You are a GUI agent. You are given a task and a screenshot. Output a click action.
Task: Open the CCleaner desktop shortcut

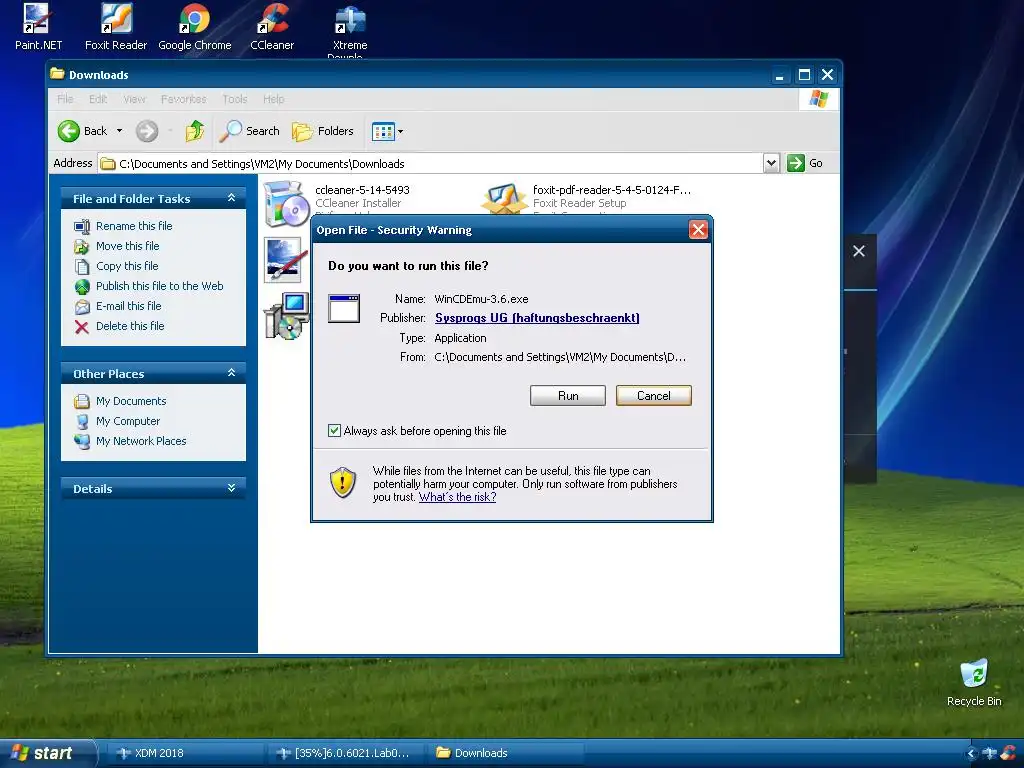point(272,26)
